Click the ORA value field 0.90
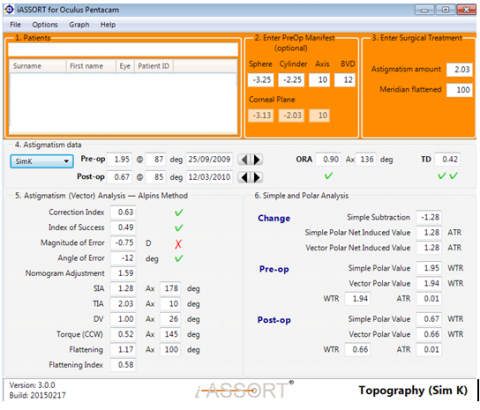 328,159
